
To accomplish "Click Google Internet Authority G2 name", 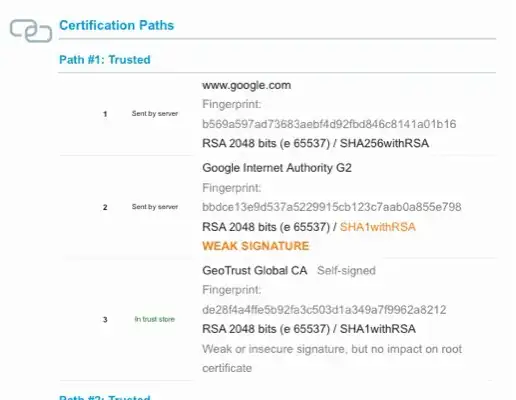I will (x=277, y=168).
